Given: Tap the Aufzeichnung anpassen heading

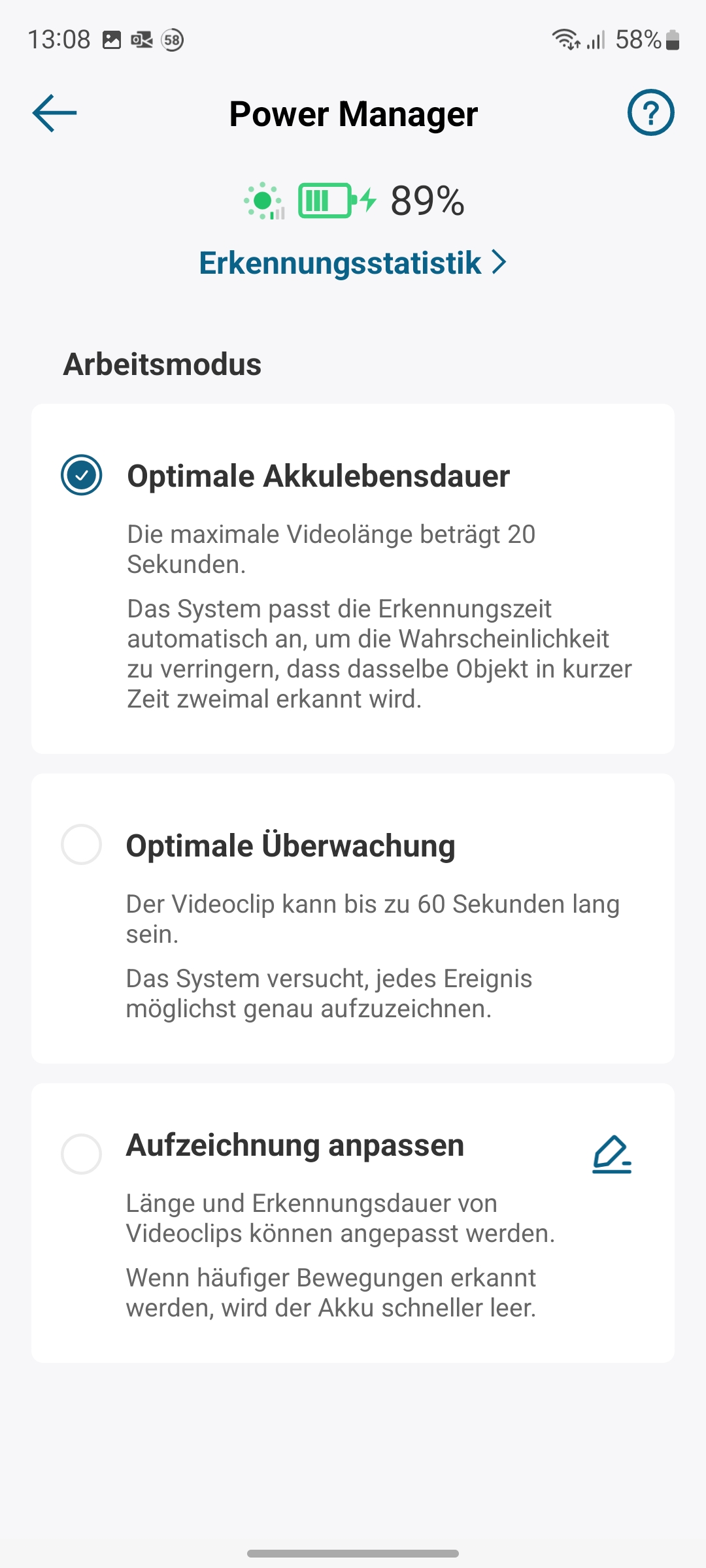Looking at the screenshot, I should pyautogui.click(x=295, y=1145).
